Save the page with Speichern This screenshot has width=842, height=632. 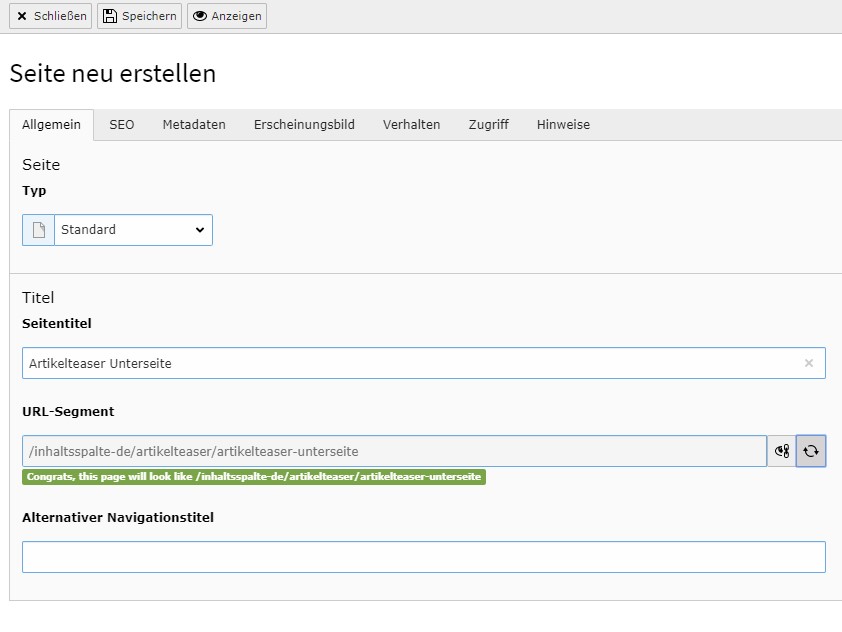pos(140,16)
